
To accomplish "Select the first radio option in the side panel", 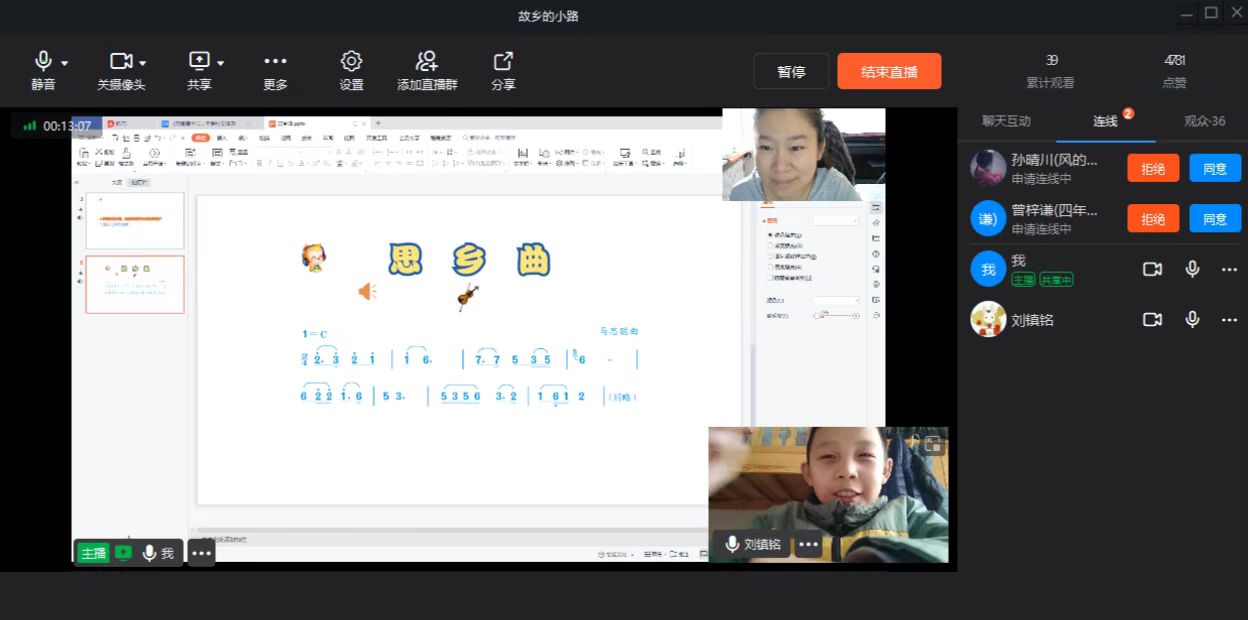I will [770, 234].
